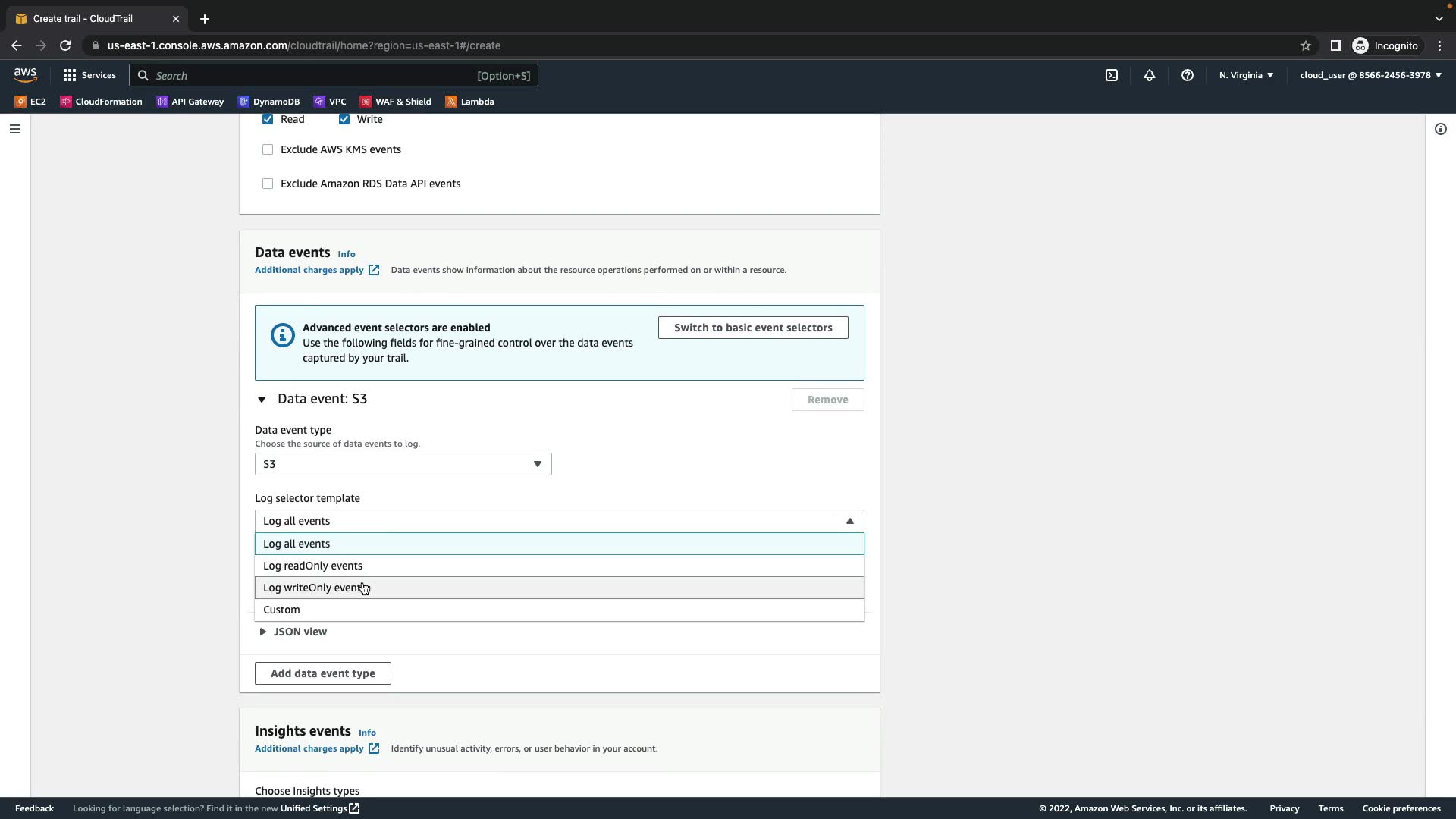Click AWS logo home icon

point(25,74)
